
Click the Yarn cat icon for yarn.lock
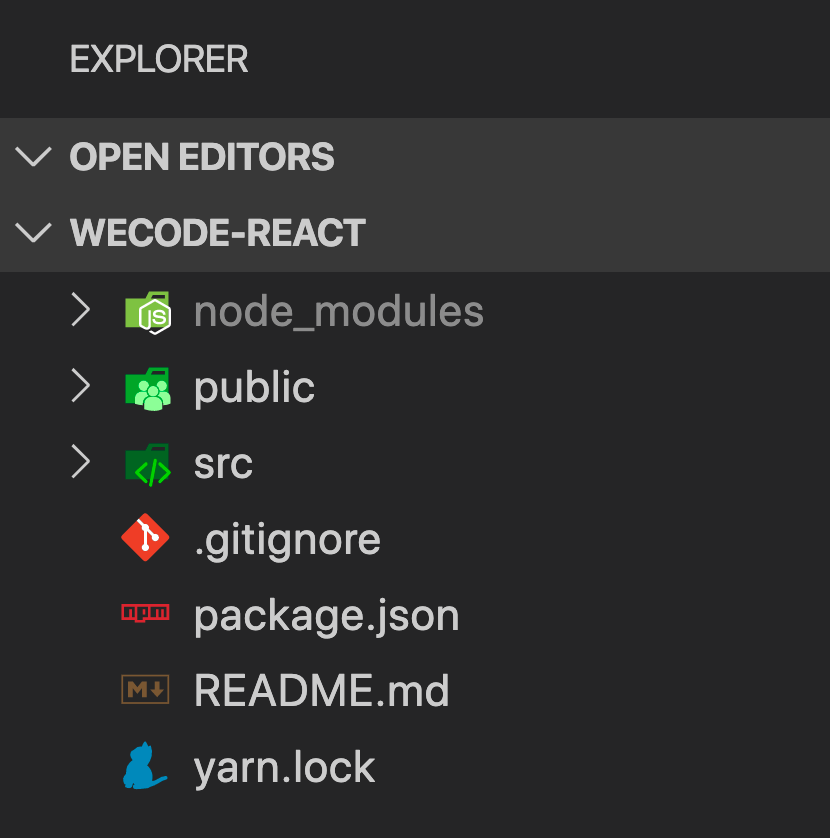[x=145, y=765]
